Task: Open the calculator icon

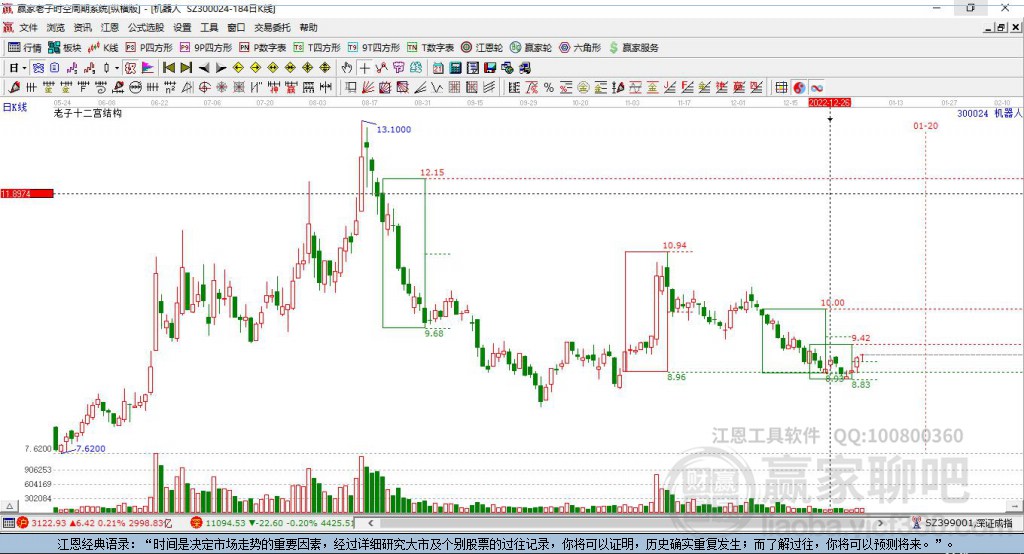Action: click(455, 68)
